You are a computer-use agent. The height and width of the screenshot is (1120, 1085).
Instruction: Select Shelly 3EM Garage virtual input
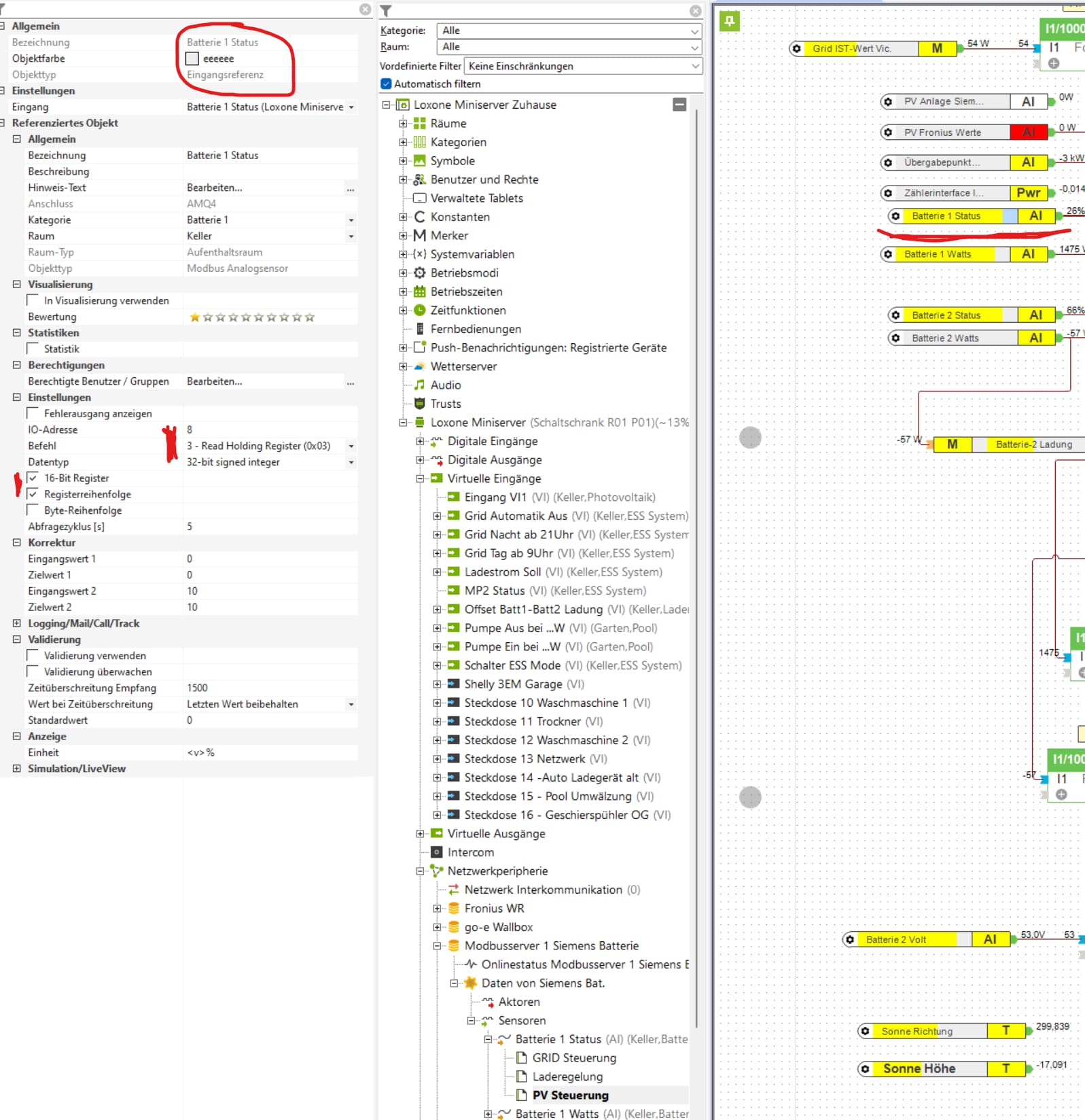tap(524, 684)
